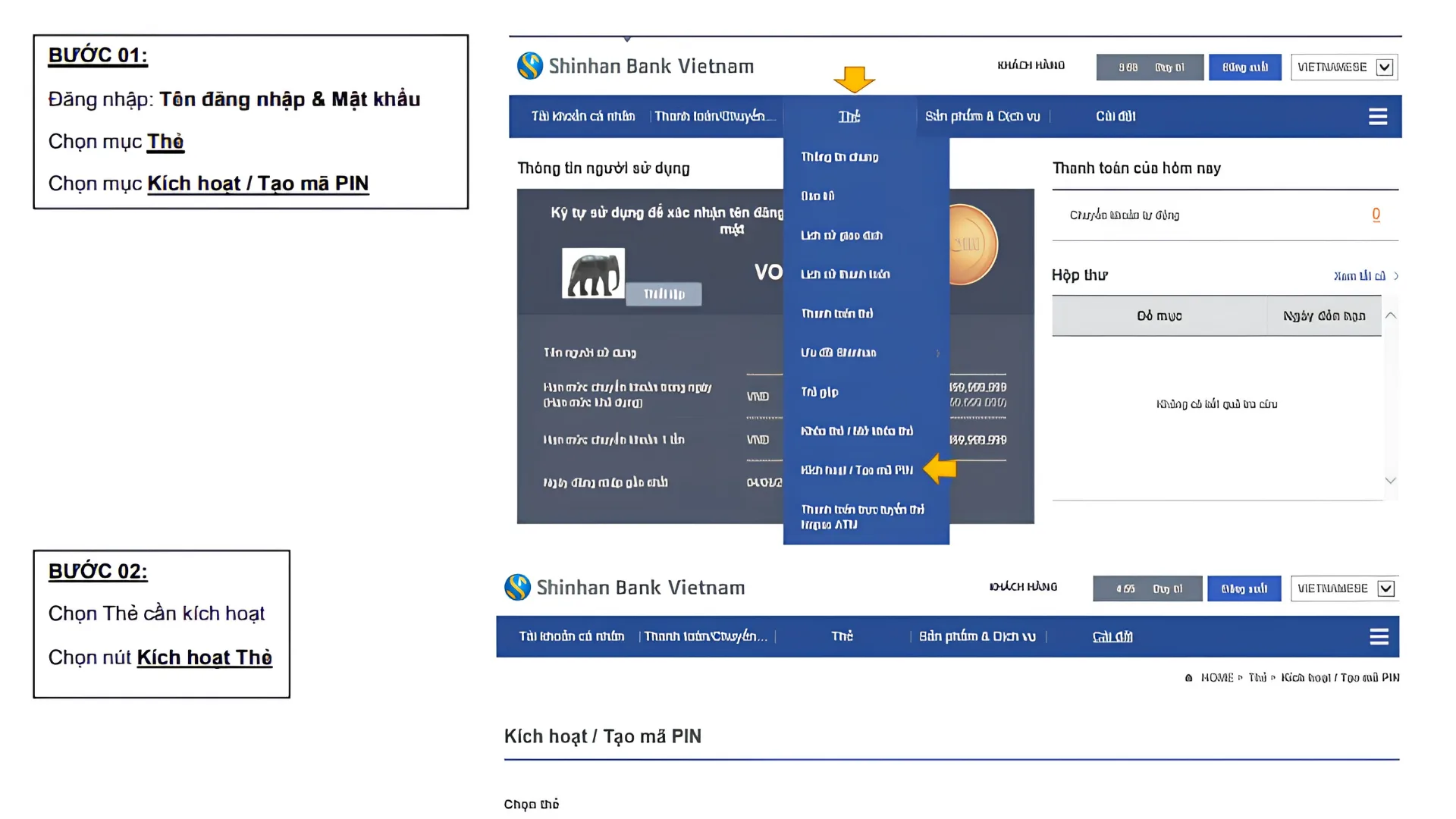Click the 4:55 session-extend button
Screen dimensions: 1456x819
(1147, 588)
